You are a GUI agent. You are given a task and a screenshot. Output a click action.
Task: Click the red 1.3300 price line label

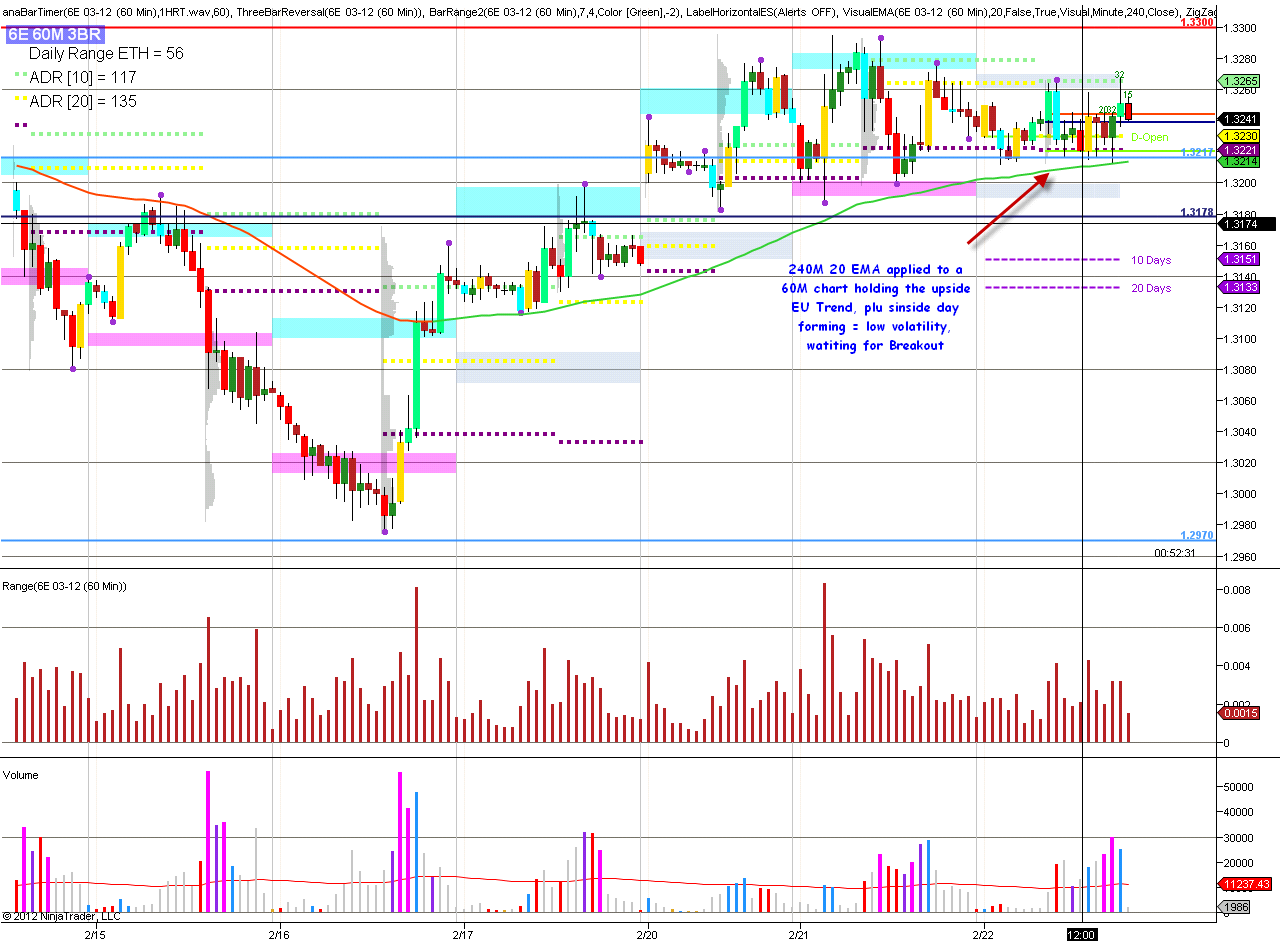click(1196, 22)
